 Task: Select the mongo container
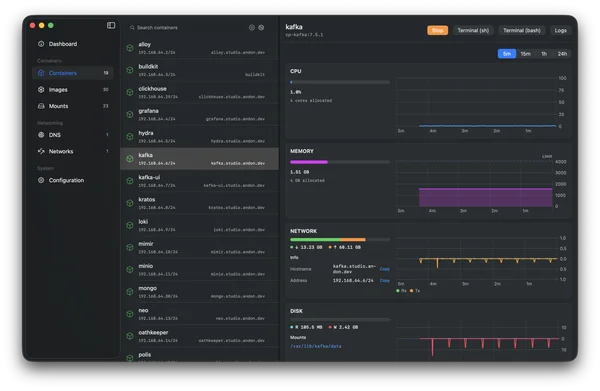pyautogui.click(x=199, y=292)
